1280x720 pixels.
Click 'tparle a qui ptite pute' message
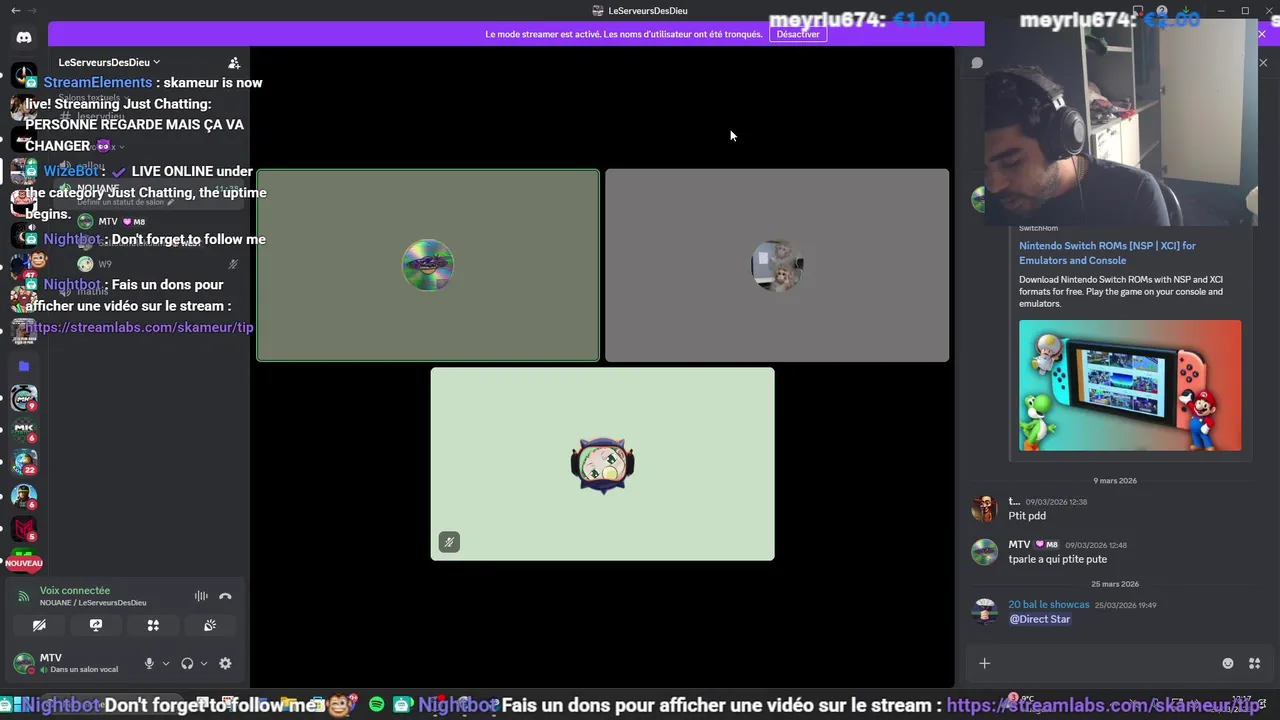click(1057, 559)
